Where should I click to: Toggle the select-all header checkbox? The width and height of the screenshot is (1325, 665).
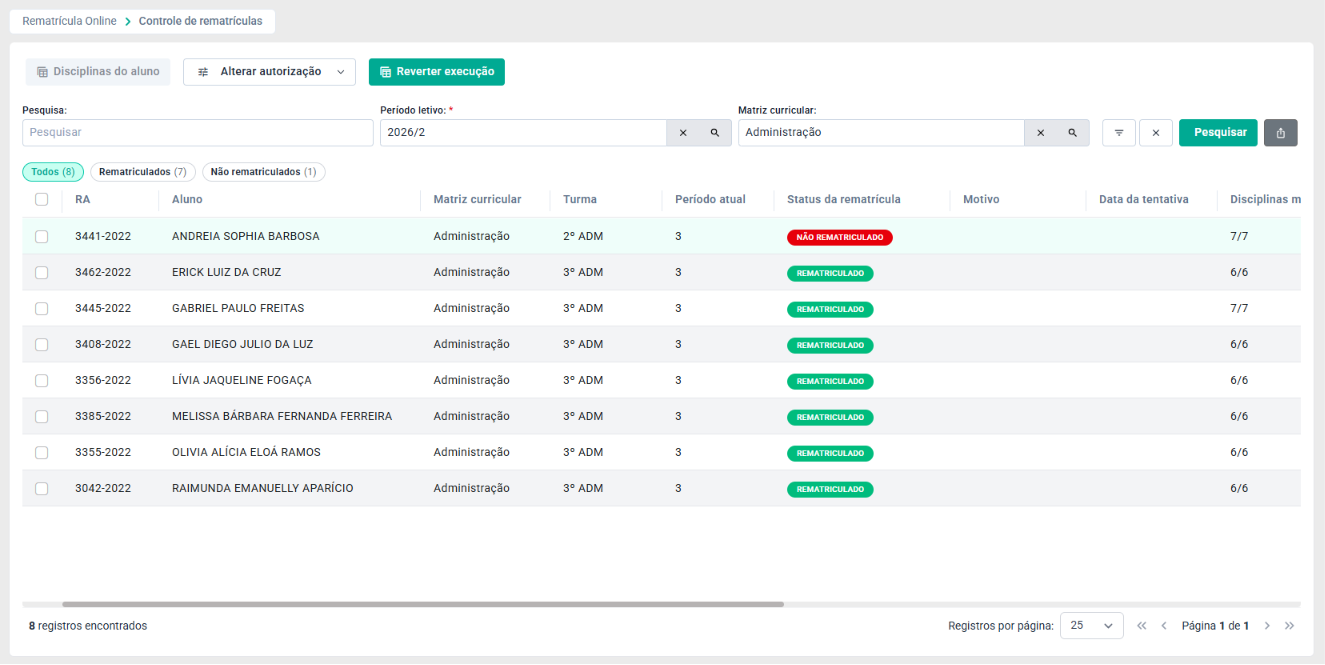41,200
